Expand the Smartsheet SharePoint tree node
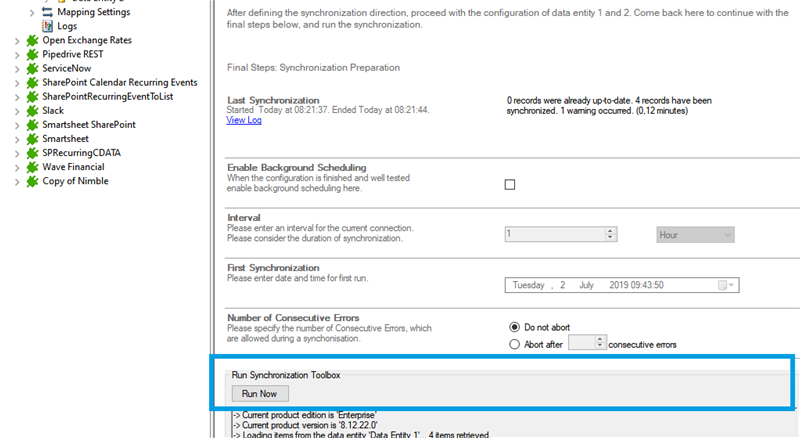This screenshot has width=800, height=438. point(18,125)
